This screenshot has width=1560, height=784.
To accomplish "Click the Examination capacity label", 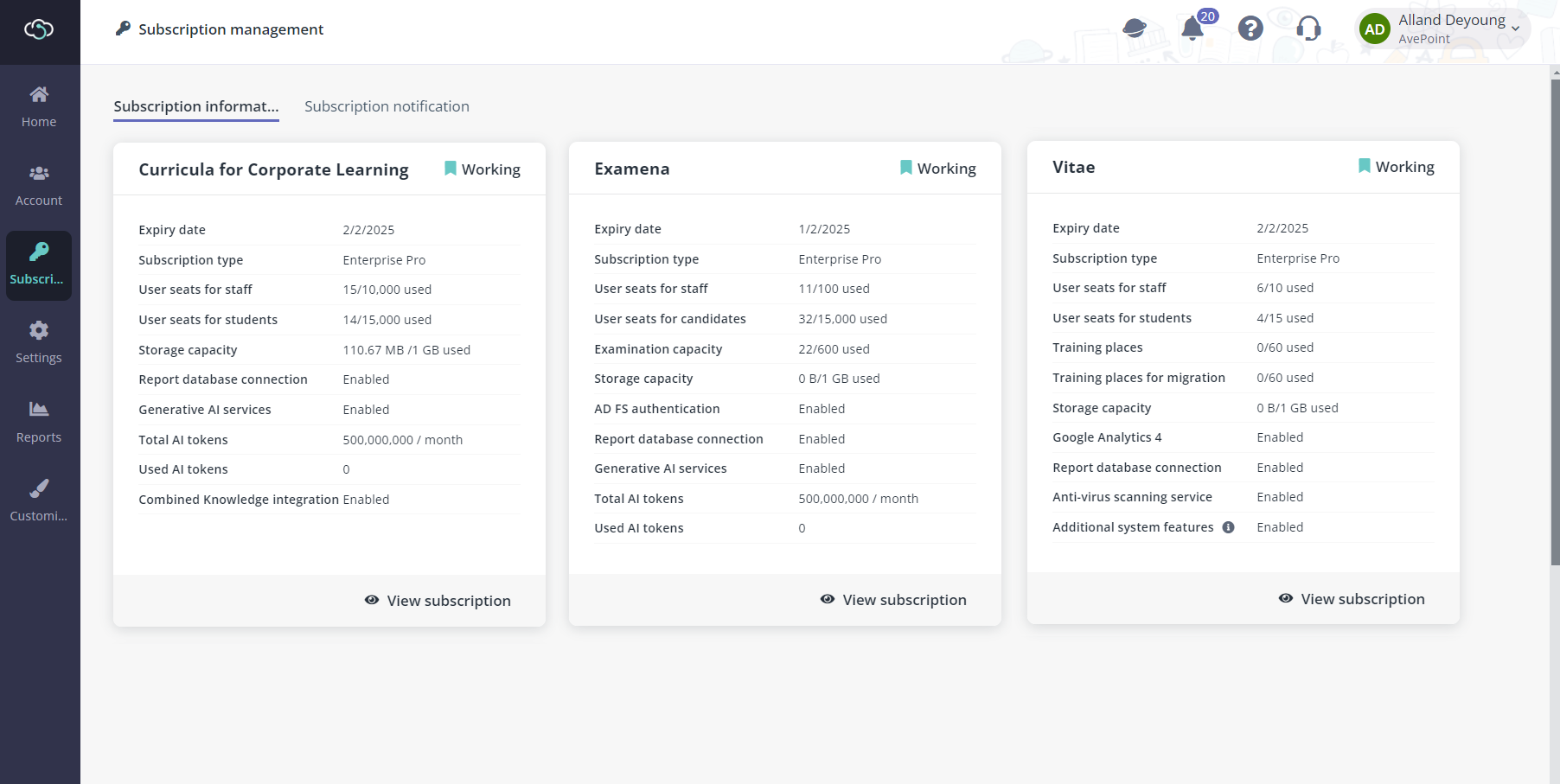I will pyautogui.click(x=658, y=349).
